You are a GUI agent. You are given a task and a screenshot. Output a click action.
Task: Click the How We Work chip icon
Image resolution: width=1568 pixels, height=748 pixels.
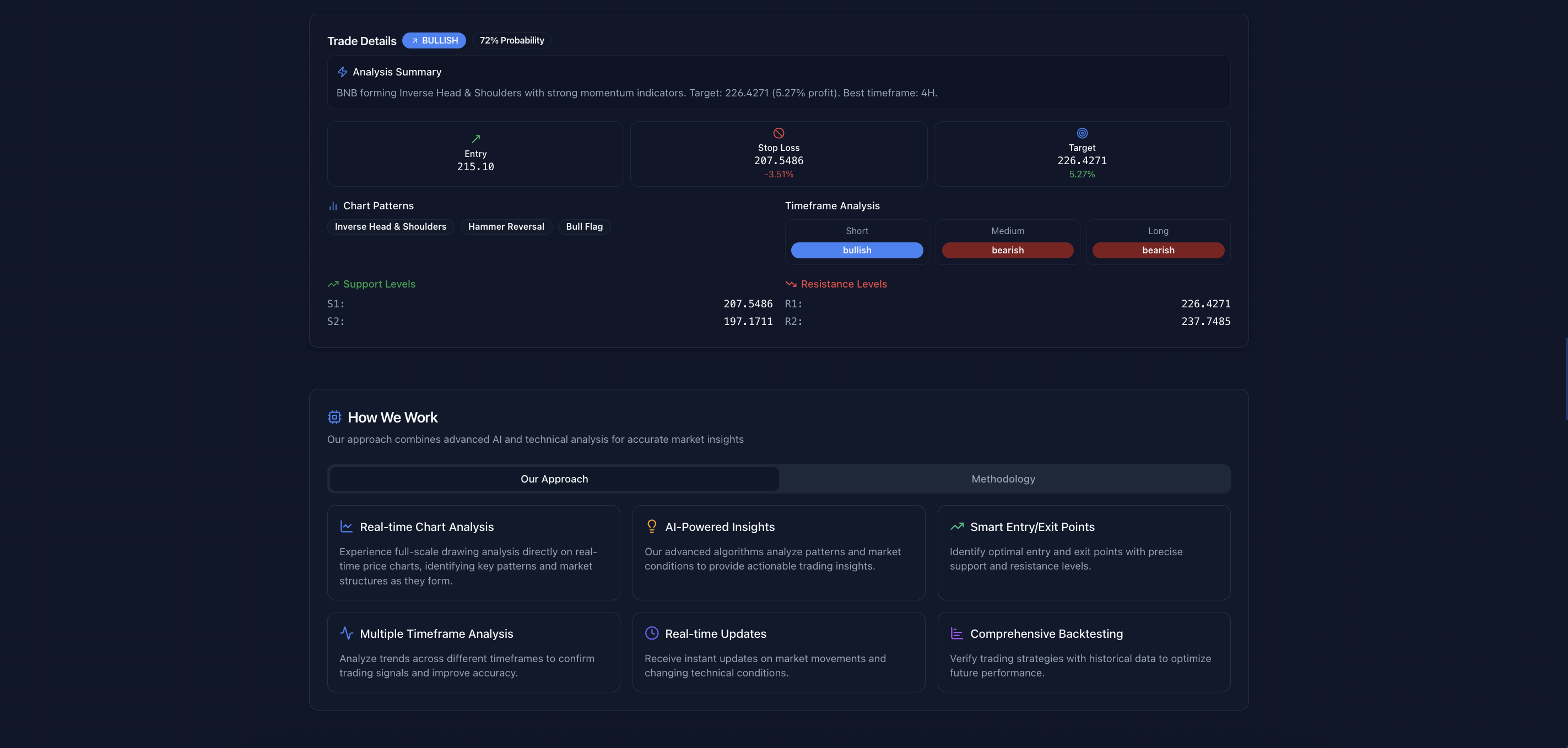334,417
